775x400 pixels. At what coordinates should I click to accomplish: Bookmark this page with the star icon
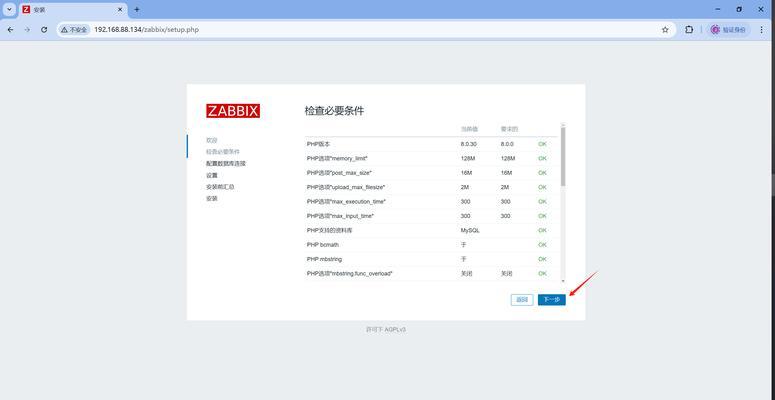[x=665, y=30]
